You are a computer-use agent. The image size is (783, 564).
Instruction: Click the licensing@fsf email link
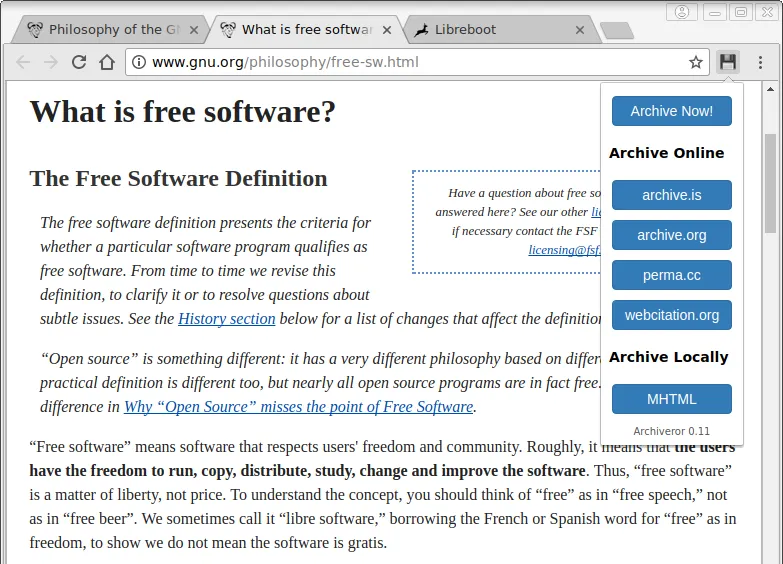pos(564,250)
